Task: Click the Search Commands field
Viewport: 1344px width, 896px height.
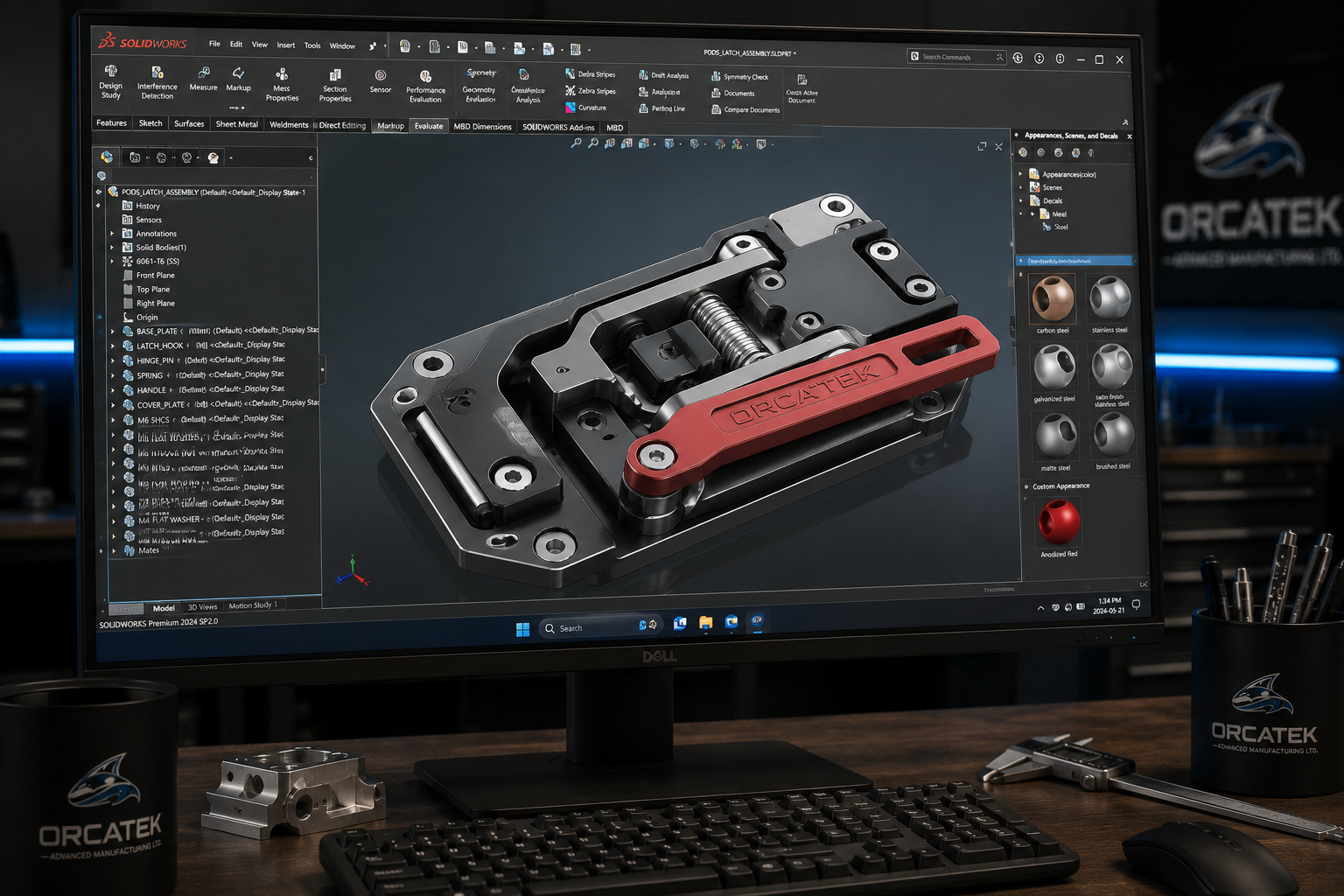Action: click(956, 57)
